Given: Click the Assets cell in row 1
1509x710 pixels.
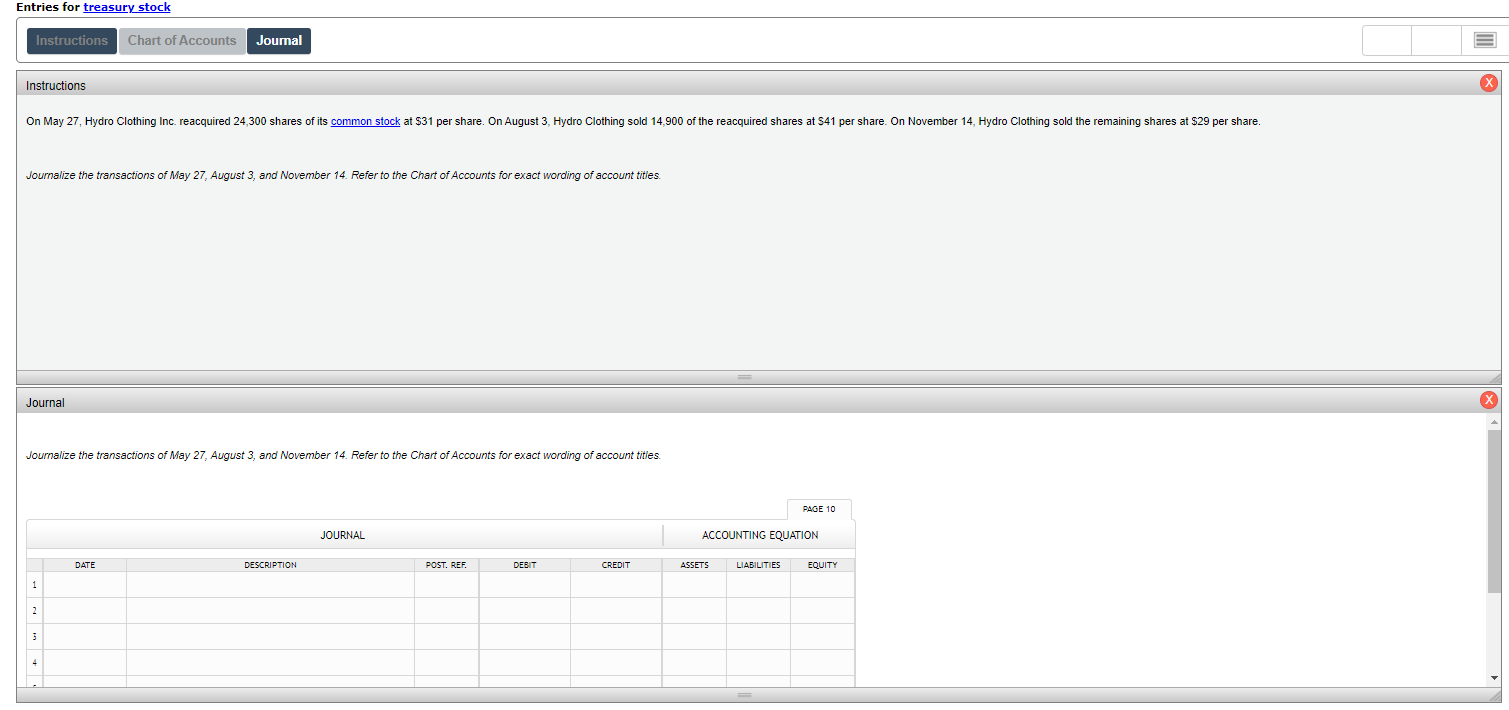Looking at the screenshot, I should click(x=693, y=583).
